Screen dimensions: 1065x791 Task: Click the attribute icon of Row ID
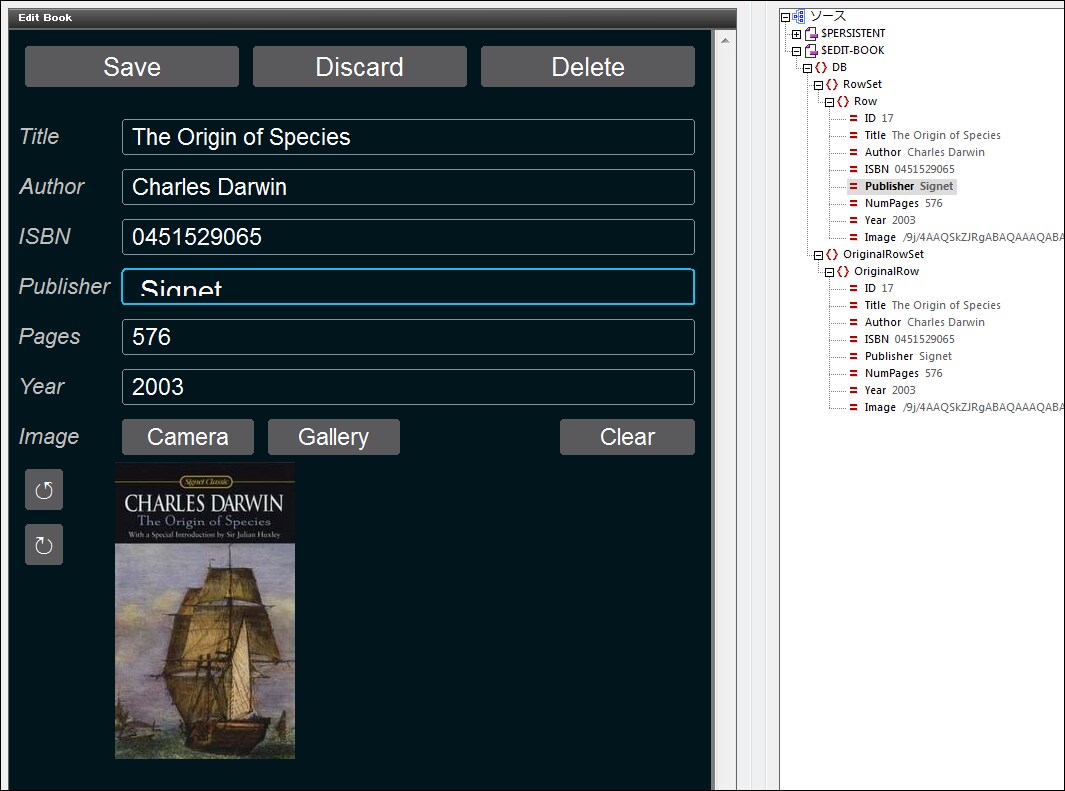coord(854,118)
